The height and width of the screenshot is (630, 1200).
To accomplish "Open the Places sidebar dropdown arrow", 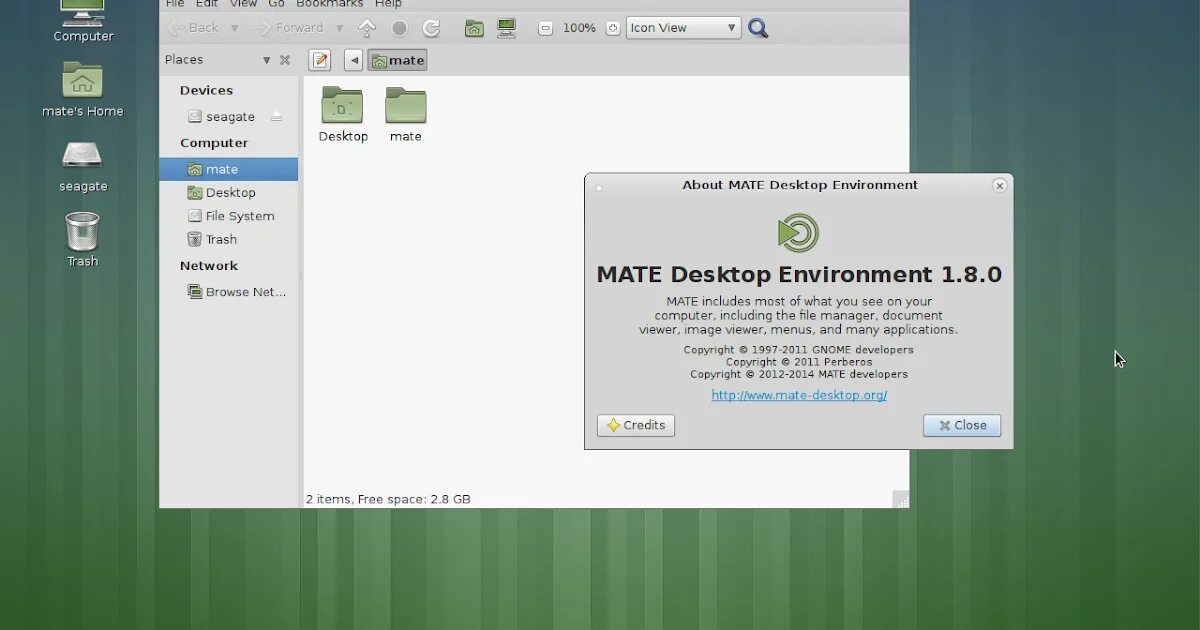I will pyautogui.click(x=266, y=60).
